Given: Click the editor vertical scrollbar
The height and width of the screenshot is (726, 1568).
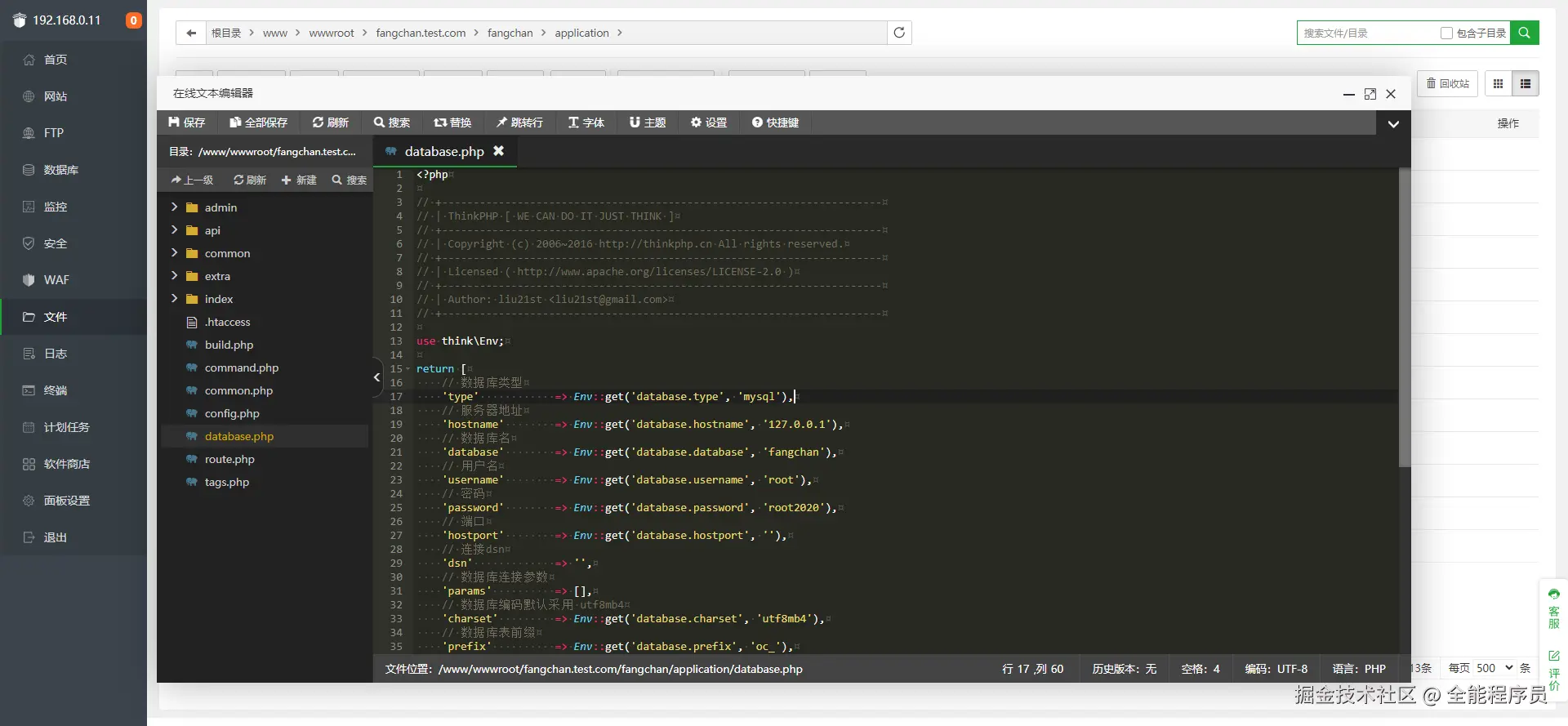Looking at the screenshot, I should coord(1404,318).
